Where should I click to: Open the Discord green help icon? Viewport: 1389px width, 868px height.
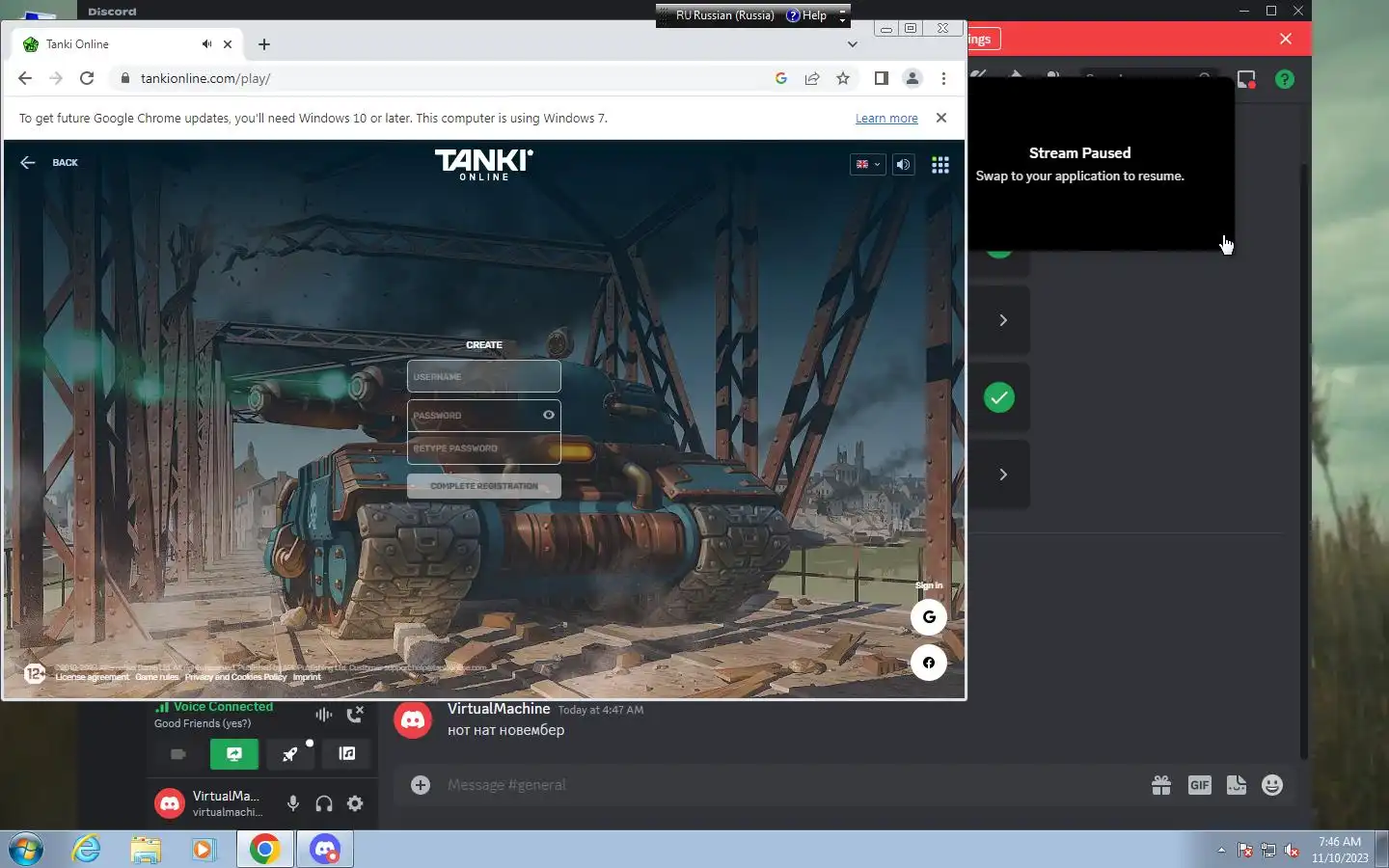(x=1285, y=79)
